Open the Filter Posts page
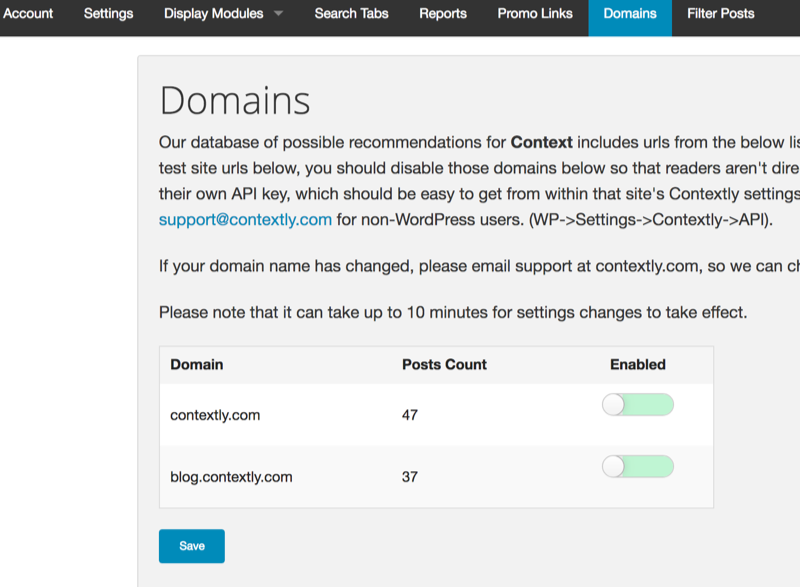 click(721, 14)
